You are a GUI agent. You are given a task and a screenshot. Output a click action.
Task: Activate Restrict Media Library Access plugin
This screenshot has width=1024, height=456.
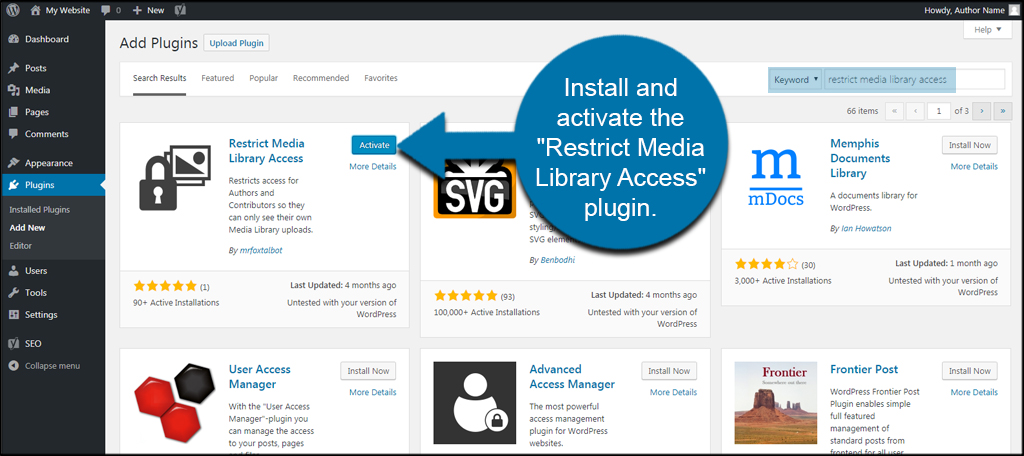point(374,145)
